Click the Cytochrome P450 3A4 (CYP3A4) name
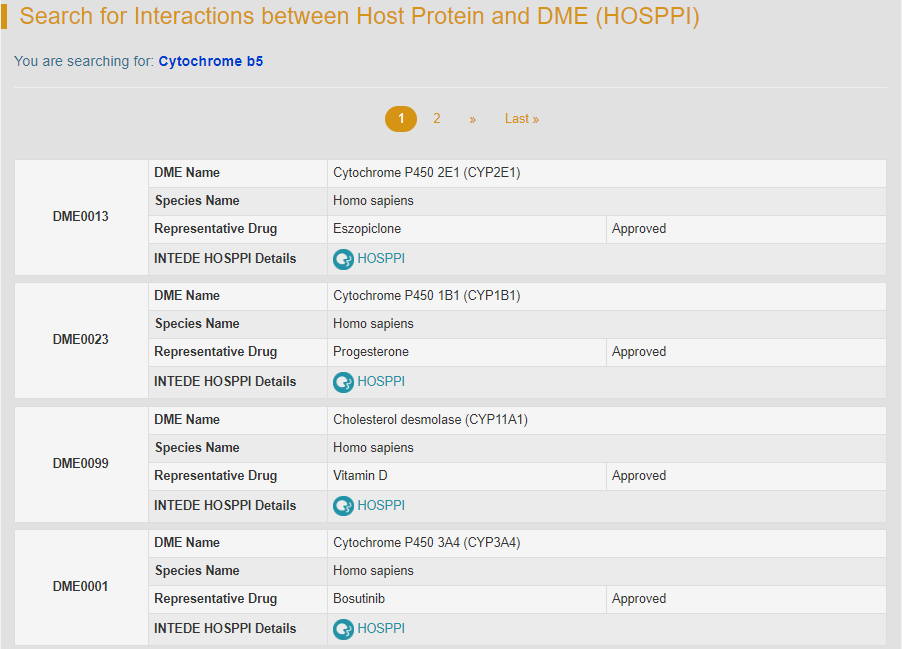This screenshot has width=902, height=649. [x=427, y=543]
